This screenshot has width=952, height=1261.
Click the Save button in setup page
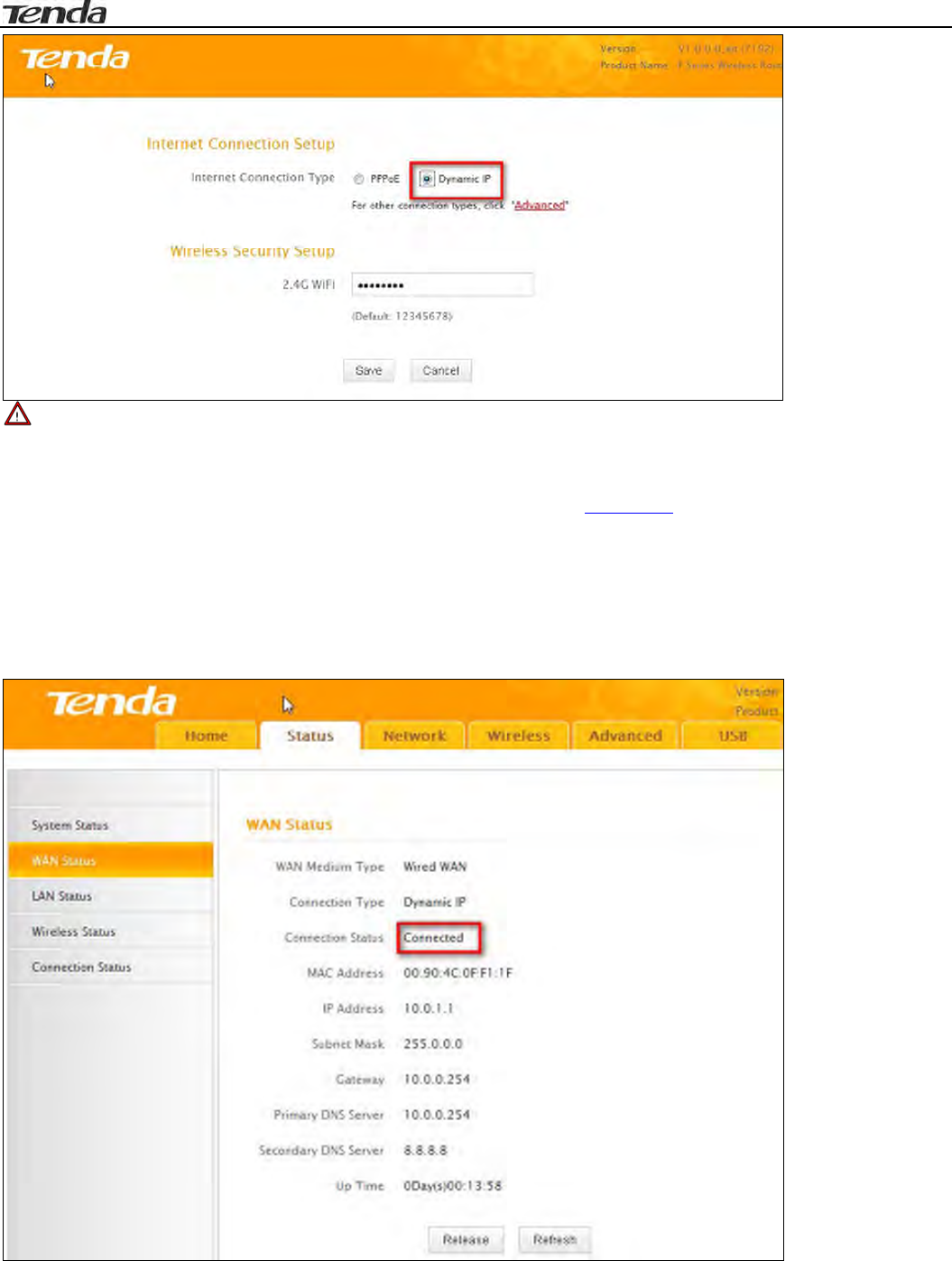(368, 371)
